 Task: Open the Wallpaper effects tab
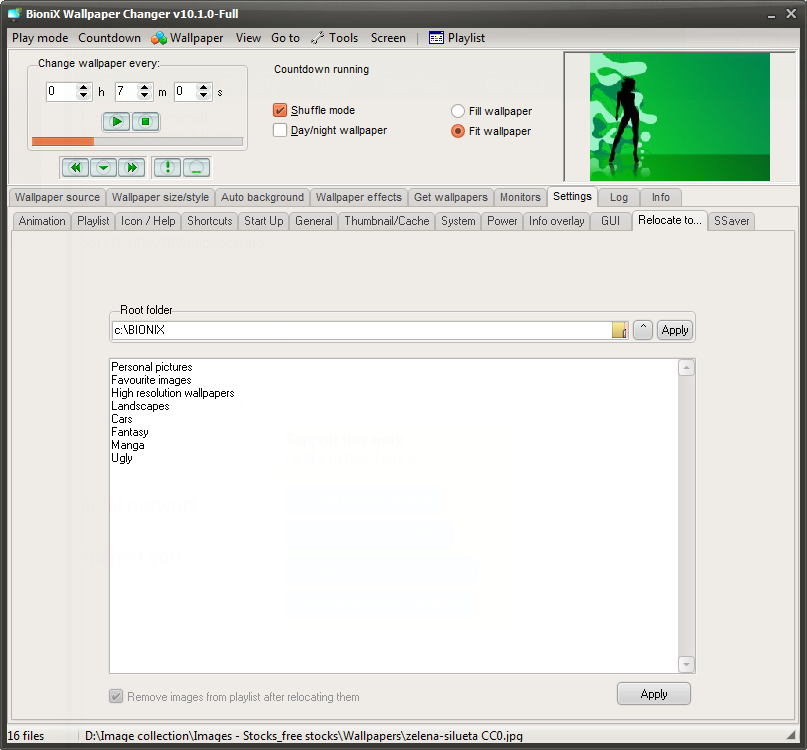pos(359,197)
